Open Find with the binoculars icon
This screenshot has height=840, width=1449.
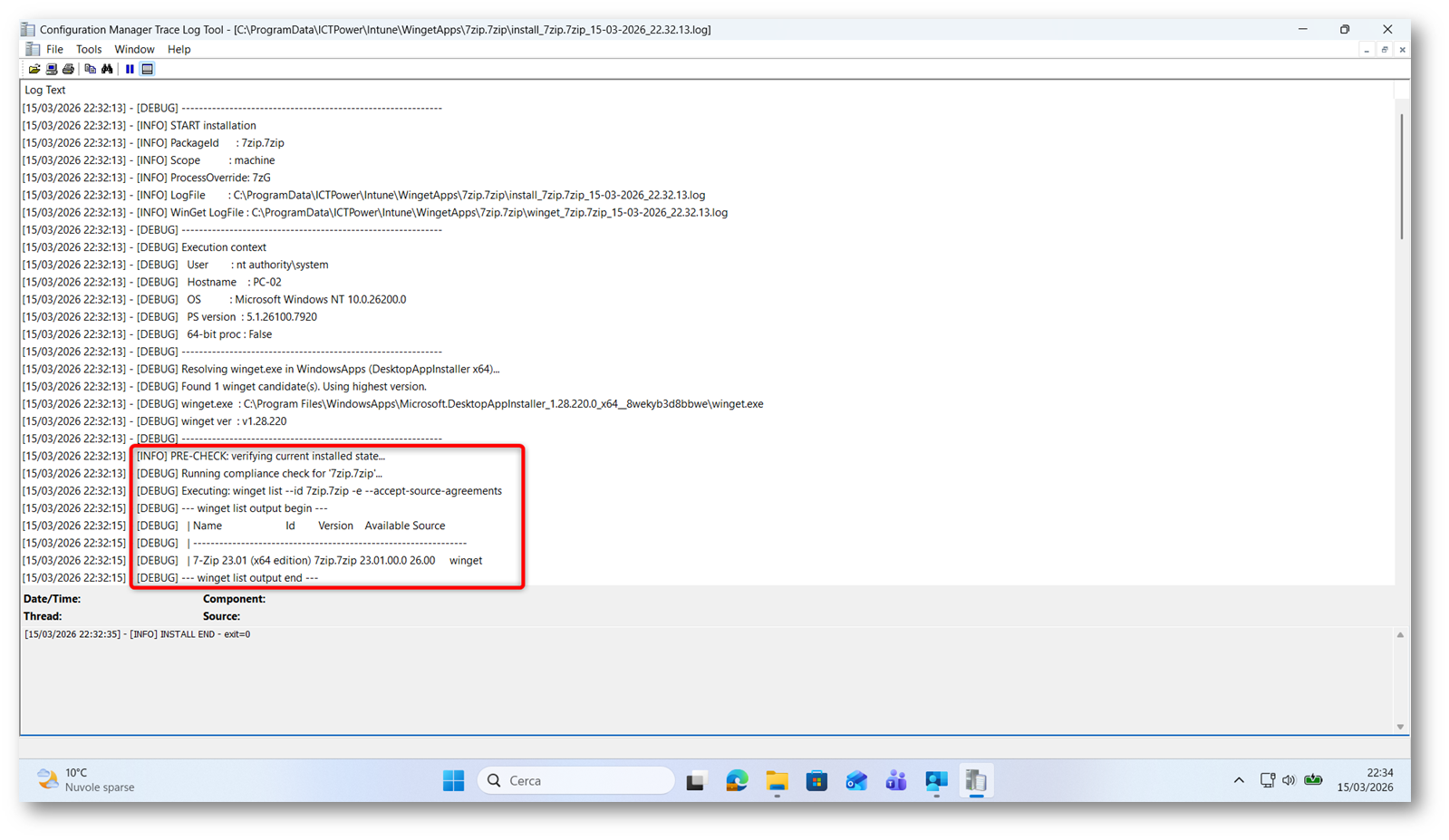click(x=107, y=69)
